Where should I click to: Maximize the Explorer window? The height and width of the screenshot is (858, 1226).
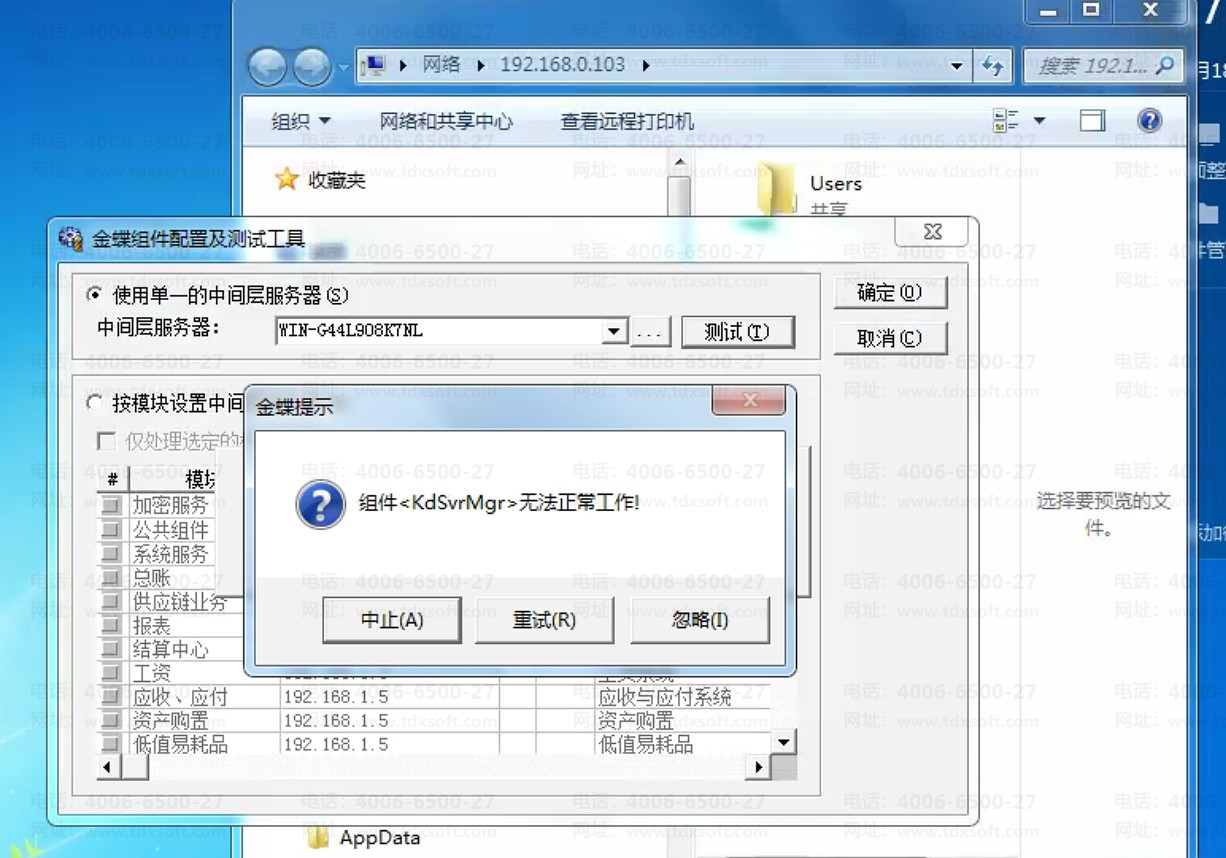click(1091, 11)
